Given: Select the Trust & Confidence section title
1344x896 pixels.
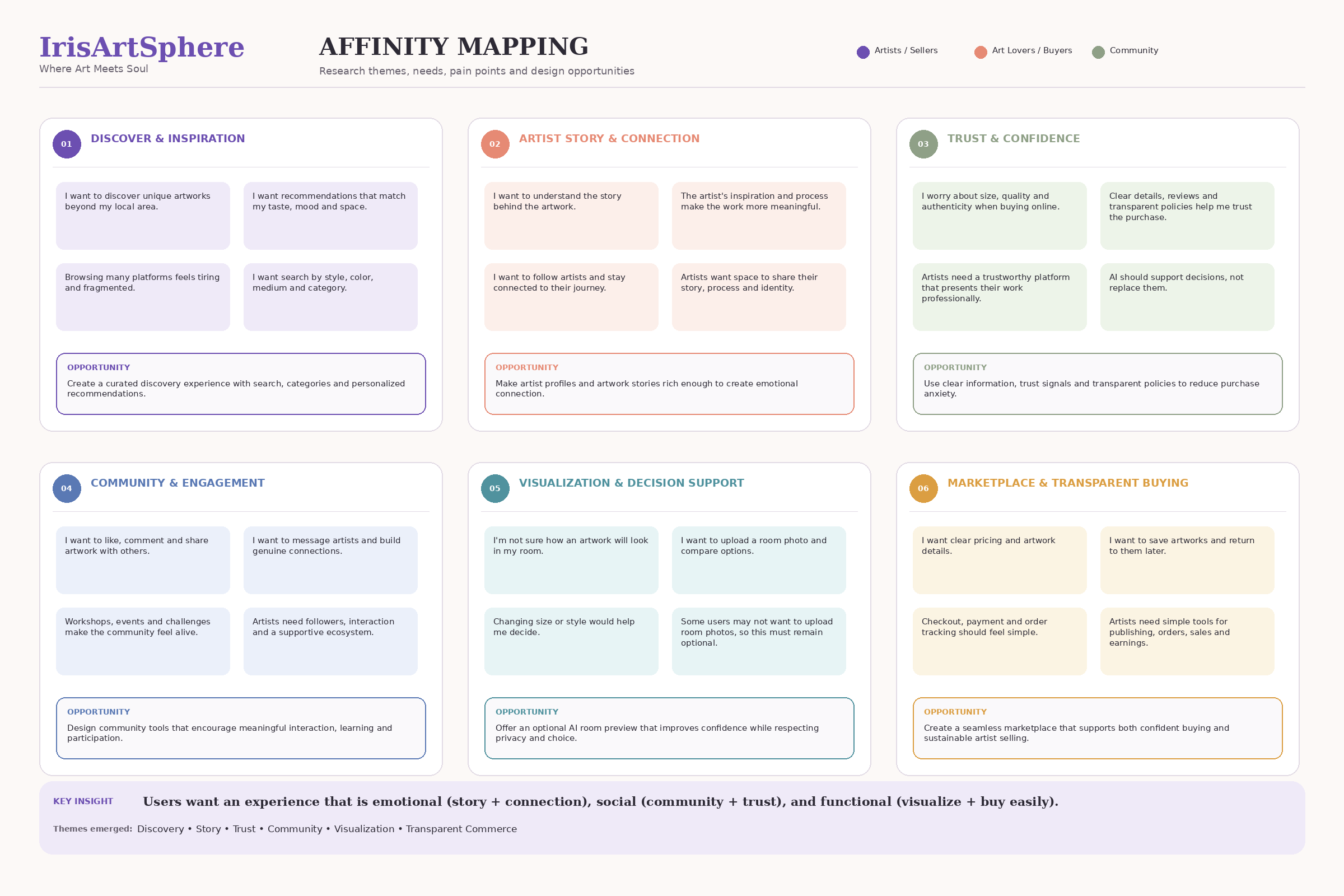Looking at the screenshot, I should [x=1014, y=138].
